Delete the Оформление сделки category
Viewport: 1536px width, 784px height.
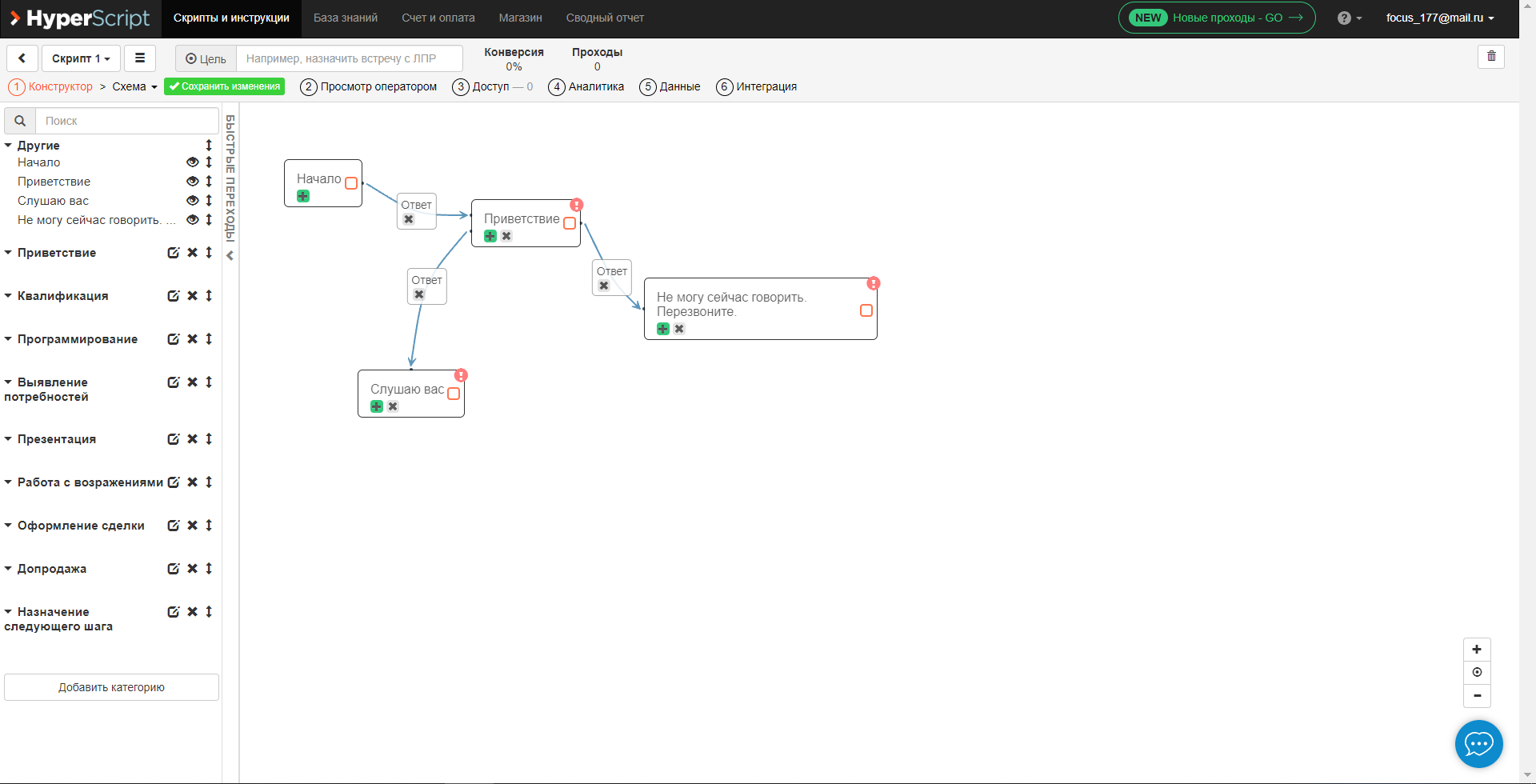point(192,526)
